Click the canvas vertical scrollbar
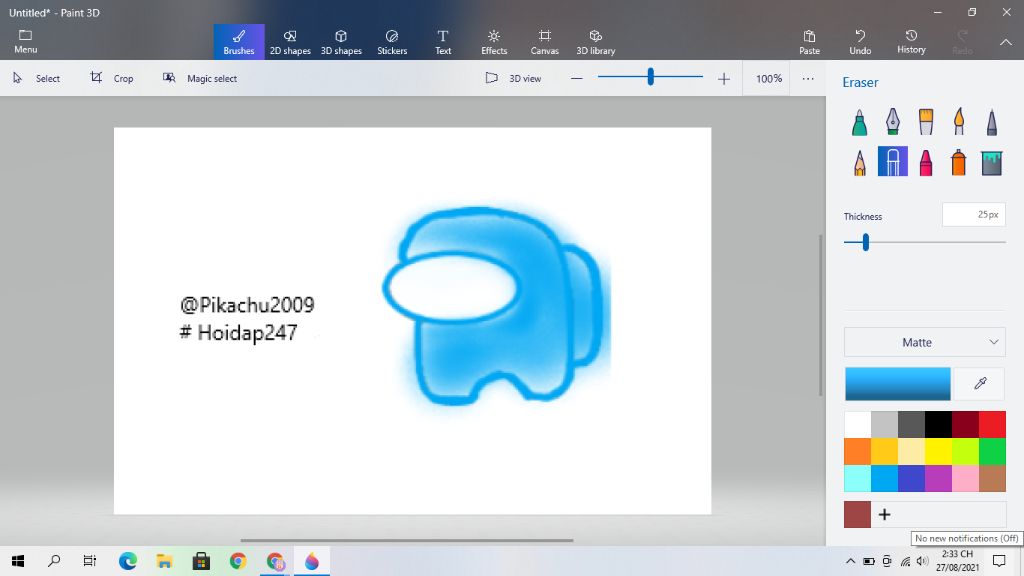The image size is (1024, 576). point(821,315)
